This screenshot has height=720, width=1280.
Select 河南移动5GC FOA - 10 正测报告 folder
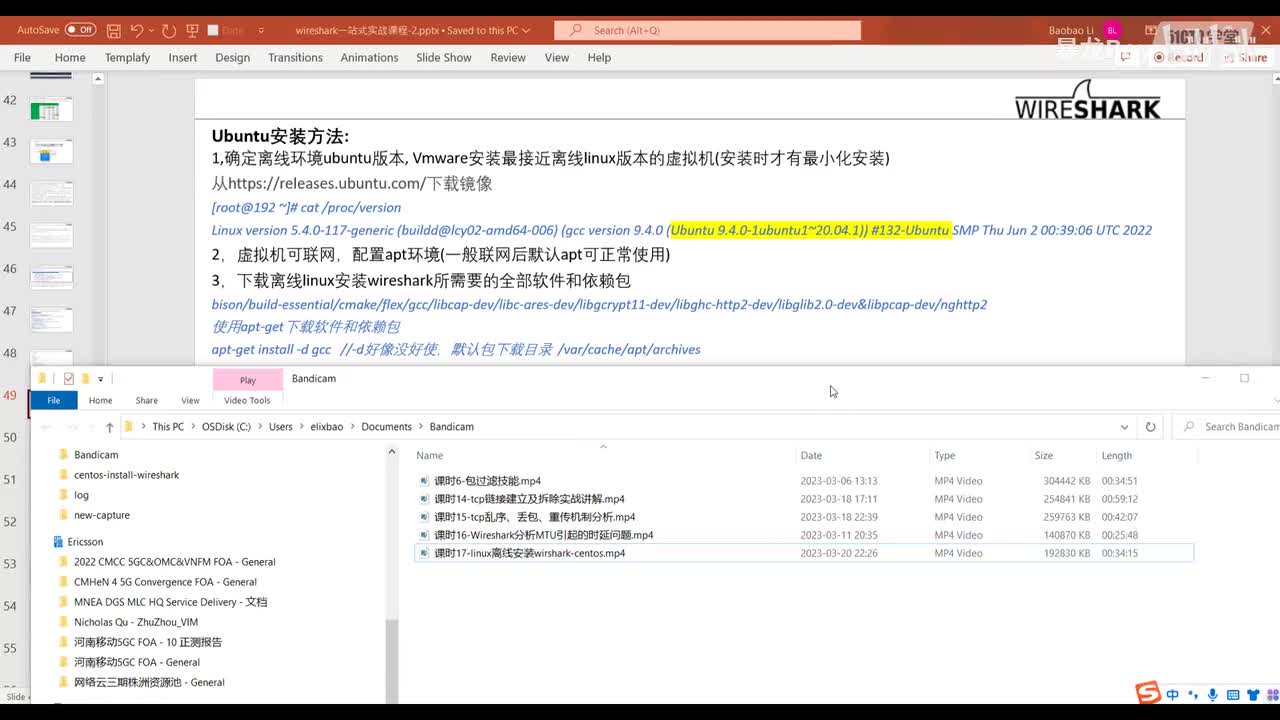pyautogui.click(x=148, y=642)
